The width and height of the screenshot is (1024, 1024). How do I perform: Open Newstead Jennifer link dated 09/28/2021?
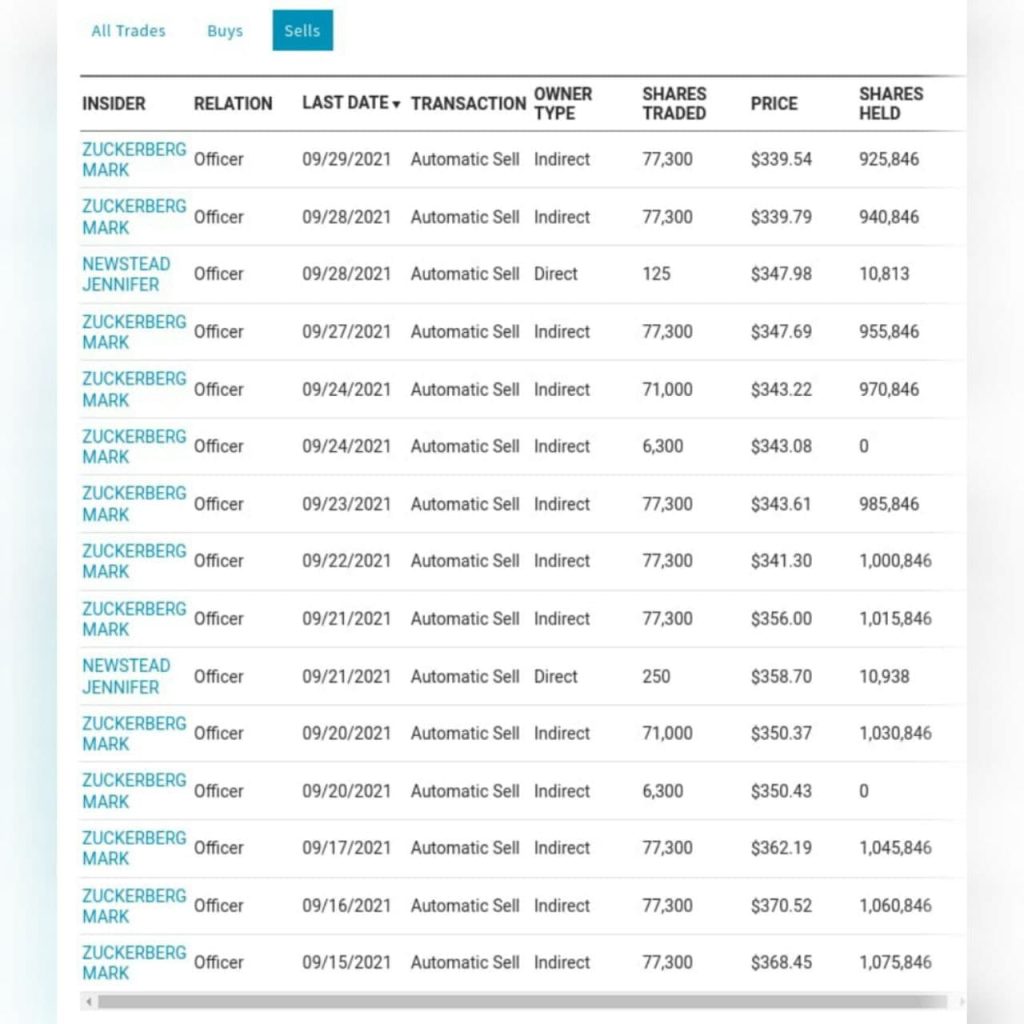pyautogui.click(x=126, y=274)
